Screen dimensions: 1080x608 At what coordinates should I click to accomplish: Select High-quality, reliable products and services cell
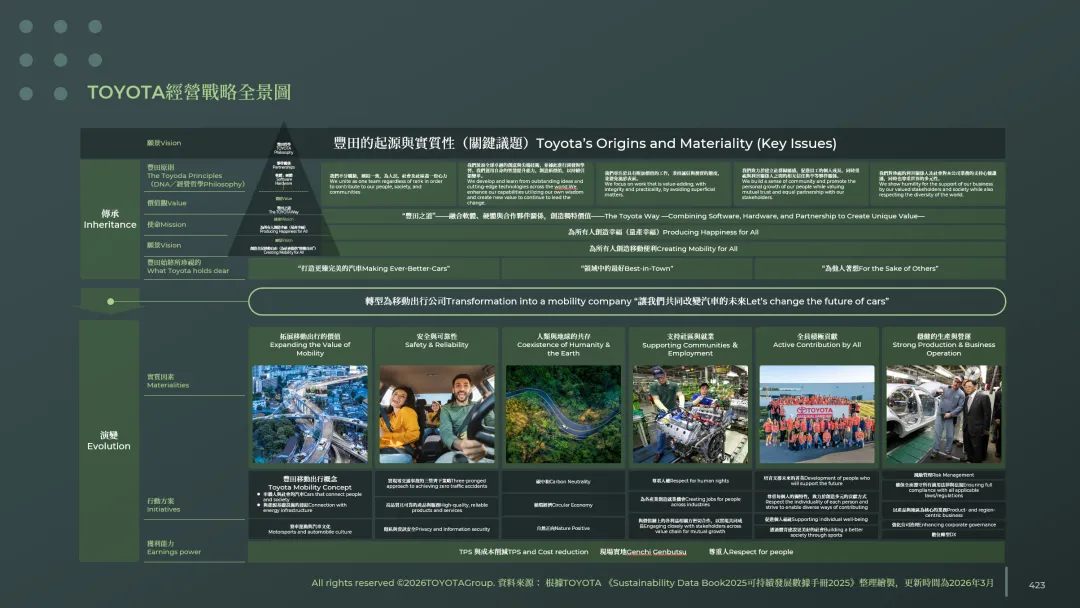pyautogui.click(x=437, y=507)
